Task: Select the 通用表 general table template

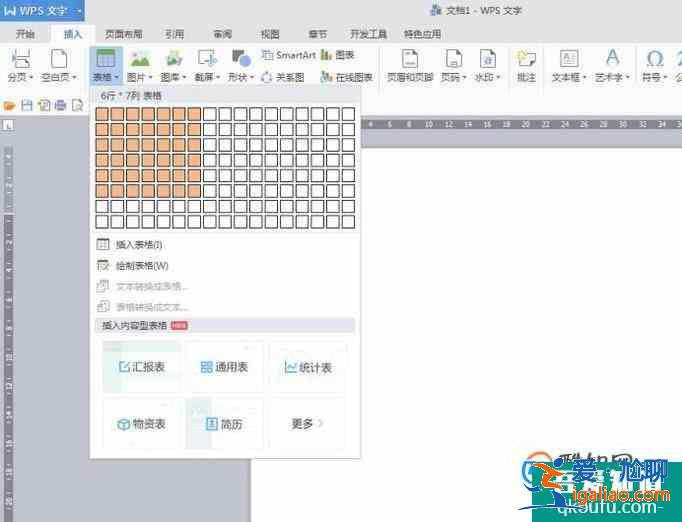Action: [x=224, y=367]
